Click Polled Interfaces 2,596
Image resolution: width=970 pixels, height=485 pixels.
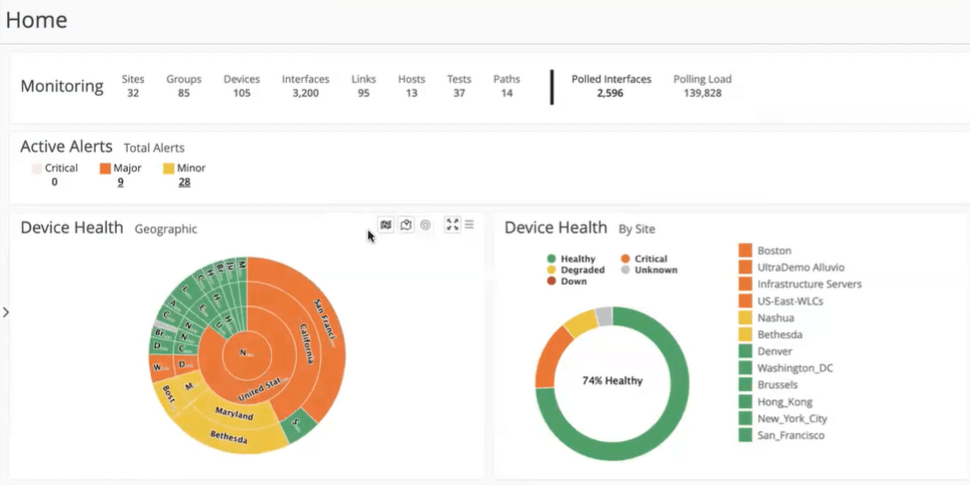pyautogui.click(x=610, y=93)
